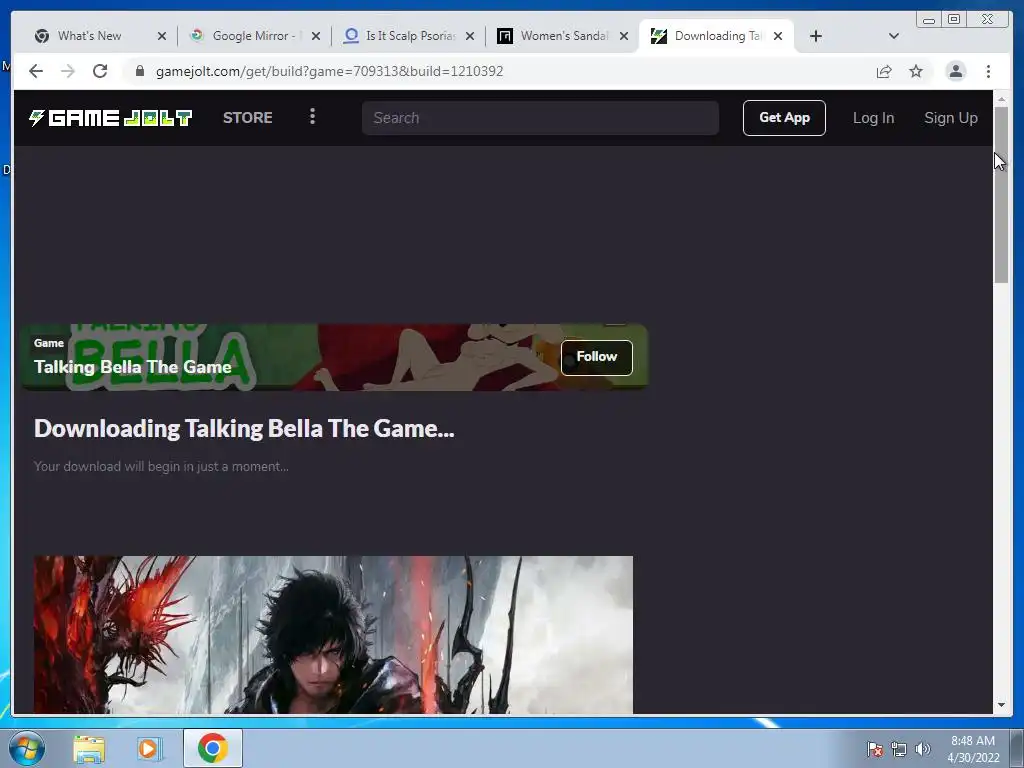Open the Sign Up link

pyautogui.click(x=950, y=118)
